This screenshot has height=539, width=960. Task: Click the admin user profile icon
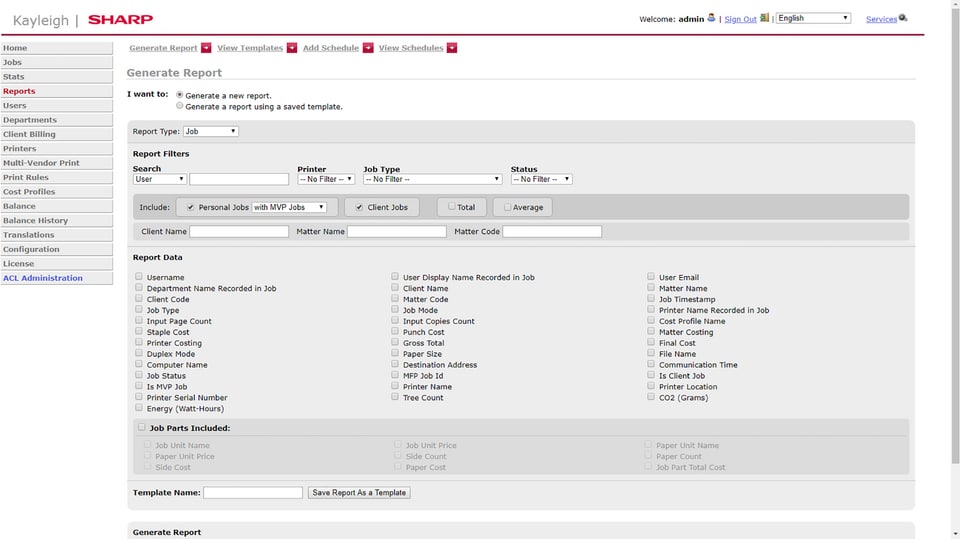(712, 18)
